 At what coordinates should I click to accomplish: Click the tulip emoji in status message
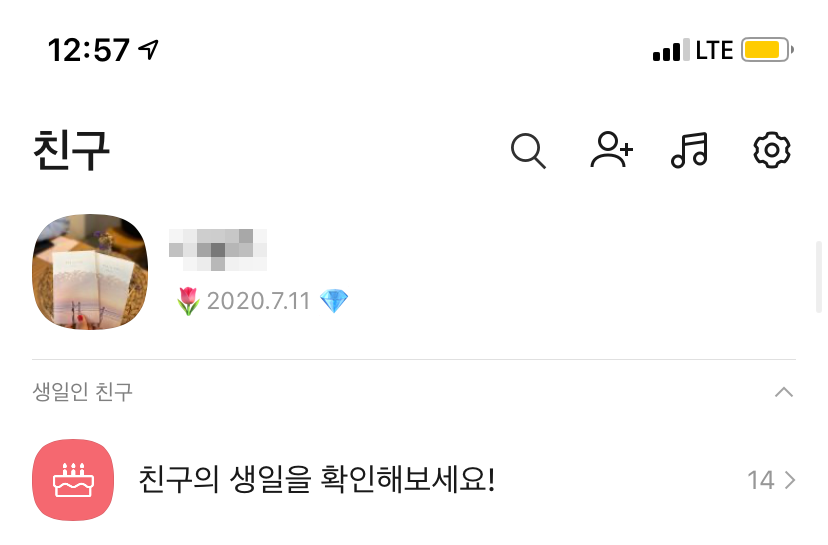[188, 301]
